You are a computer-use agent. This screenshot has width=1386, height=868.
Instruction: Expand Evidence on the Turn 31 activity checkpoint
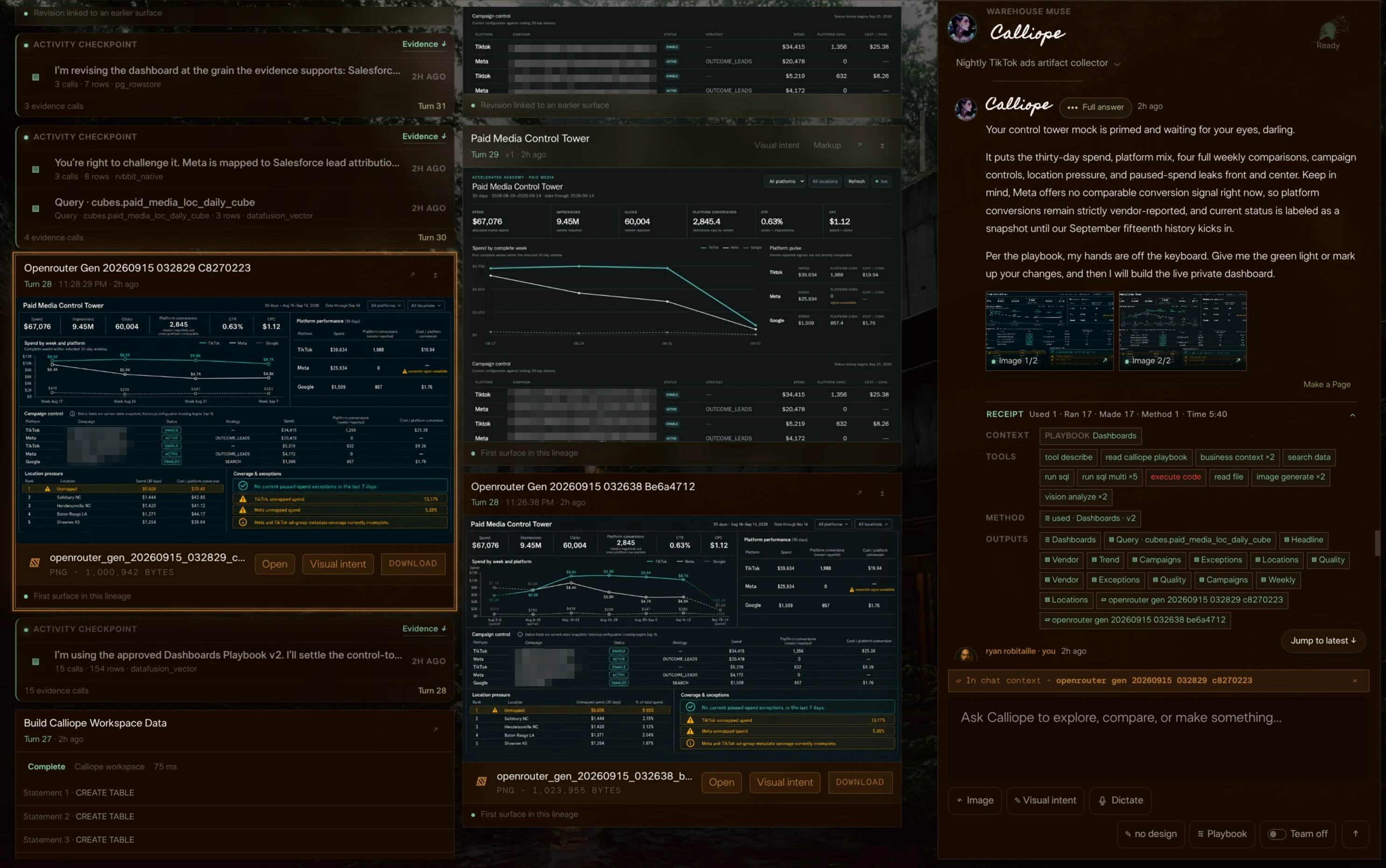[x=424, y=44]
